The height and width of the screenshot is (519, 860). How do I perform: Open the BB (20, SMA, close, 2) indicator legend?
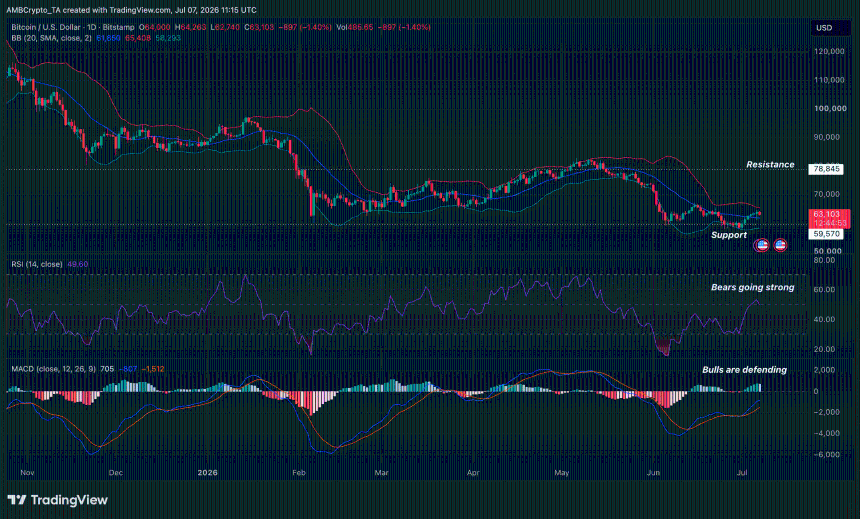[52, 38]
